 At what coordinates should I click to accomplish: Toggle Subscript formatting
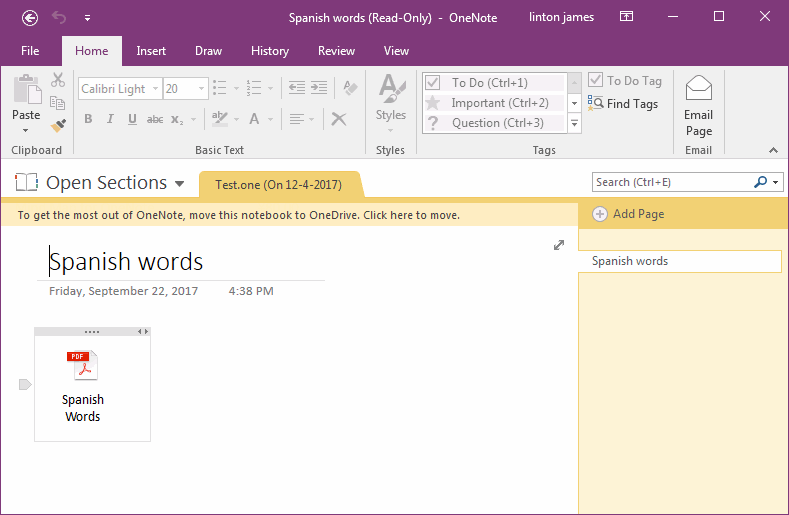coord(177,119)
